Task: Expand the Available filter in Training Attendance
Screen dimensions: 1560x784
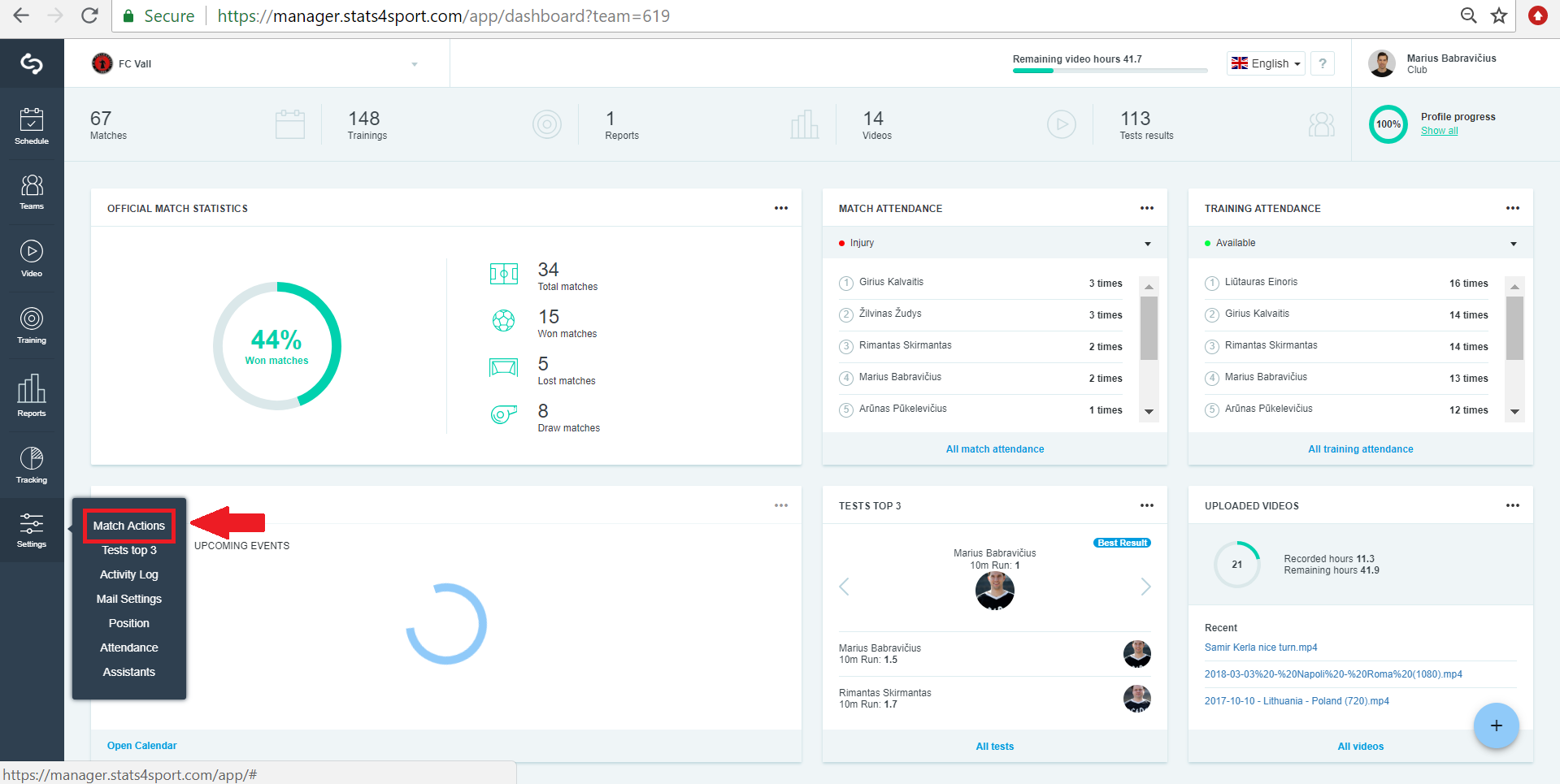Action: 1361,243
